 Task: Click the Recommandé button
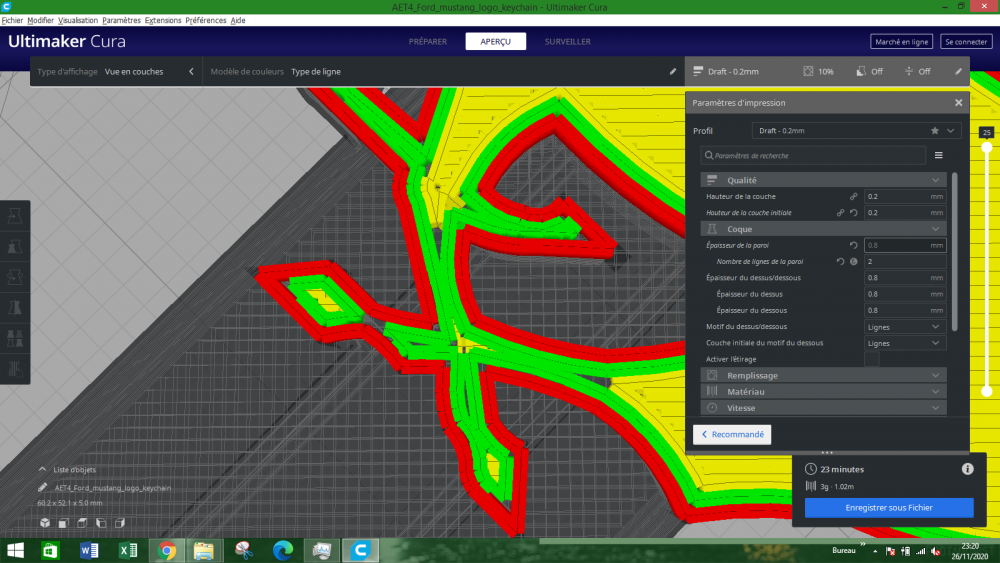732,434
